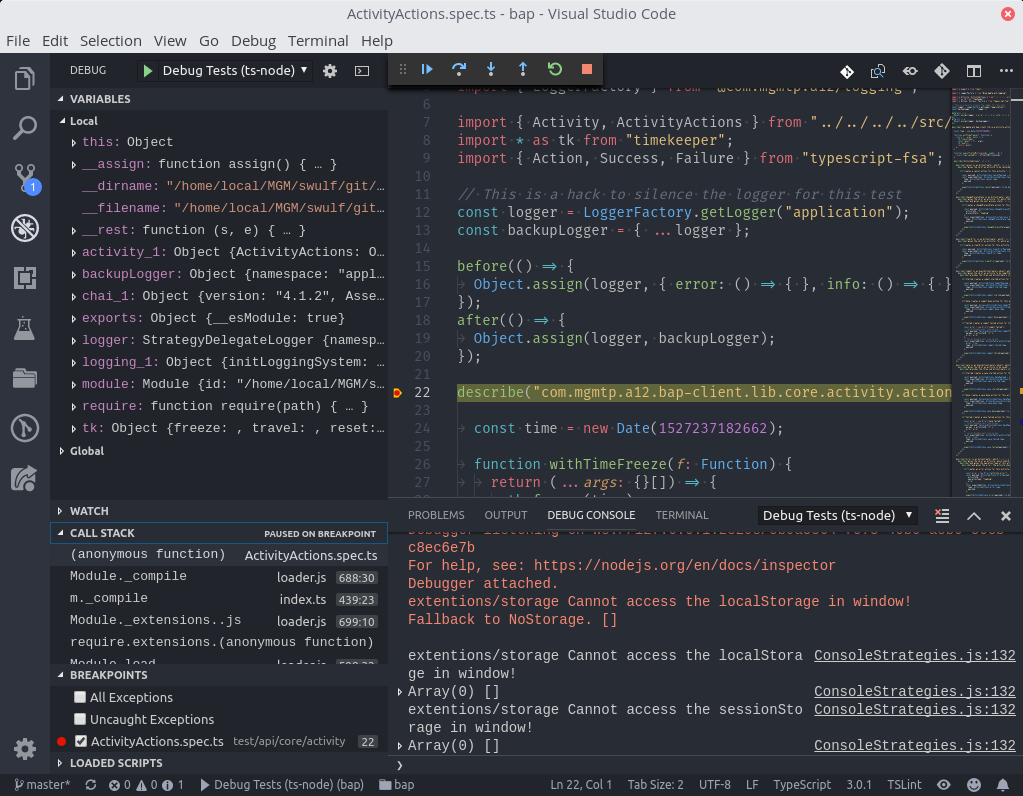Open launch.json configuration gear
Image resolution: width=1023 pixels, height=796 pixels.
click(330, 70)
